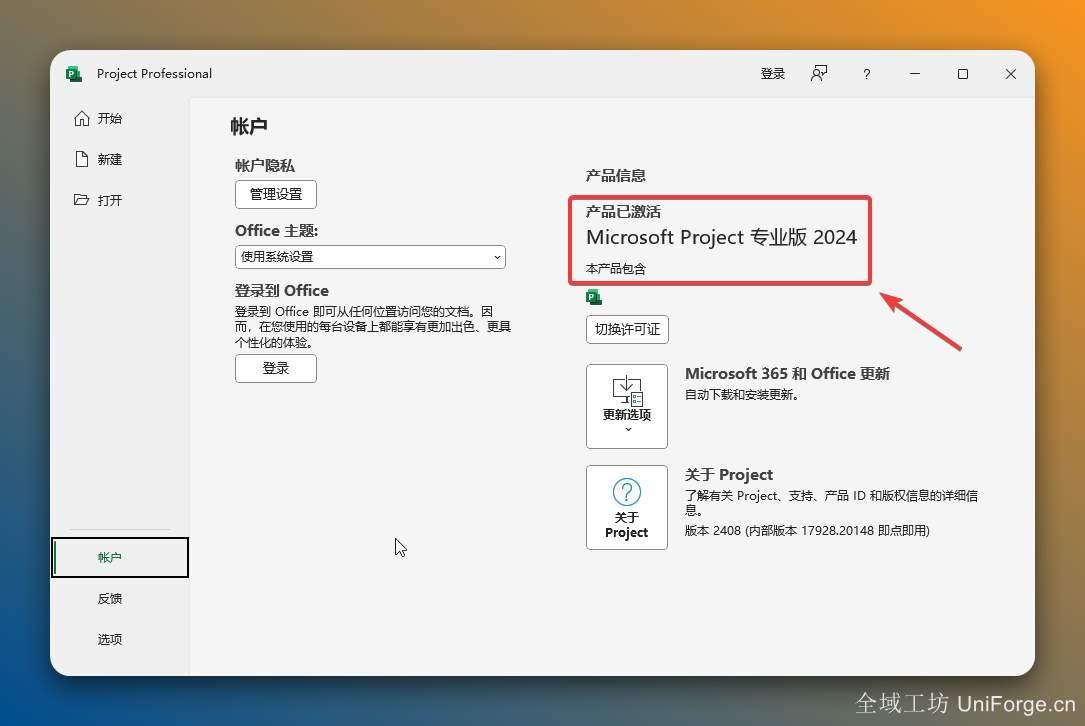This screenshot has height=726, width=1085.
Task: Click the 帐户隐私 heading
Action: [x=264, y=165]
